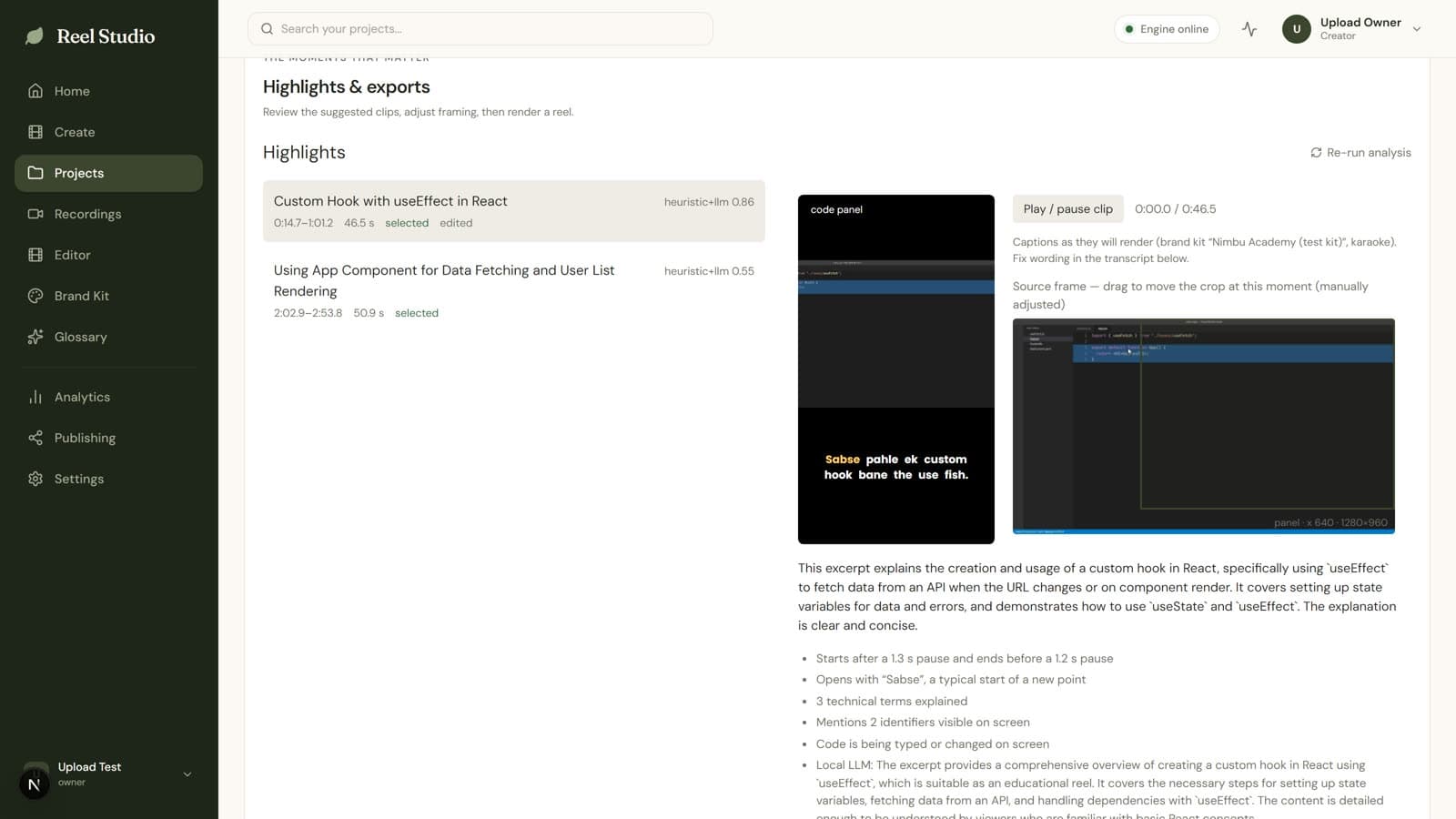The height and width of the screenshot is (819, 1456).
Task: Click the "selected" tag next to 50.9 s
Action: coord(417,313)
